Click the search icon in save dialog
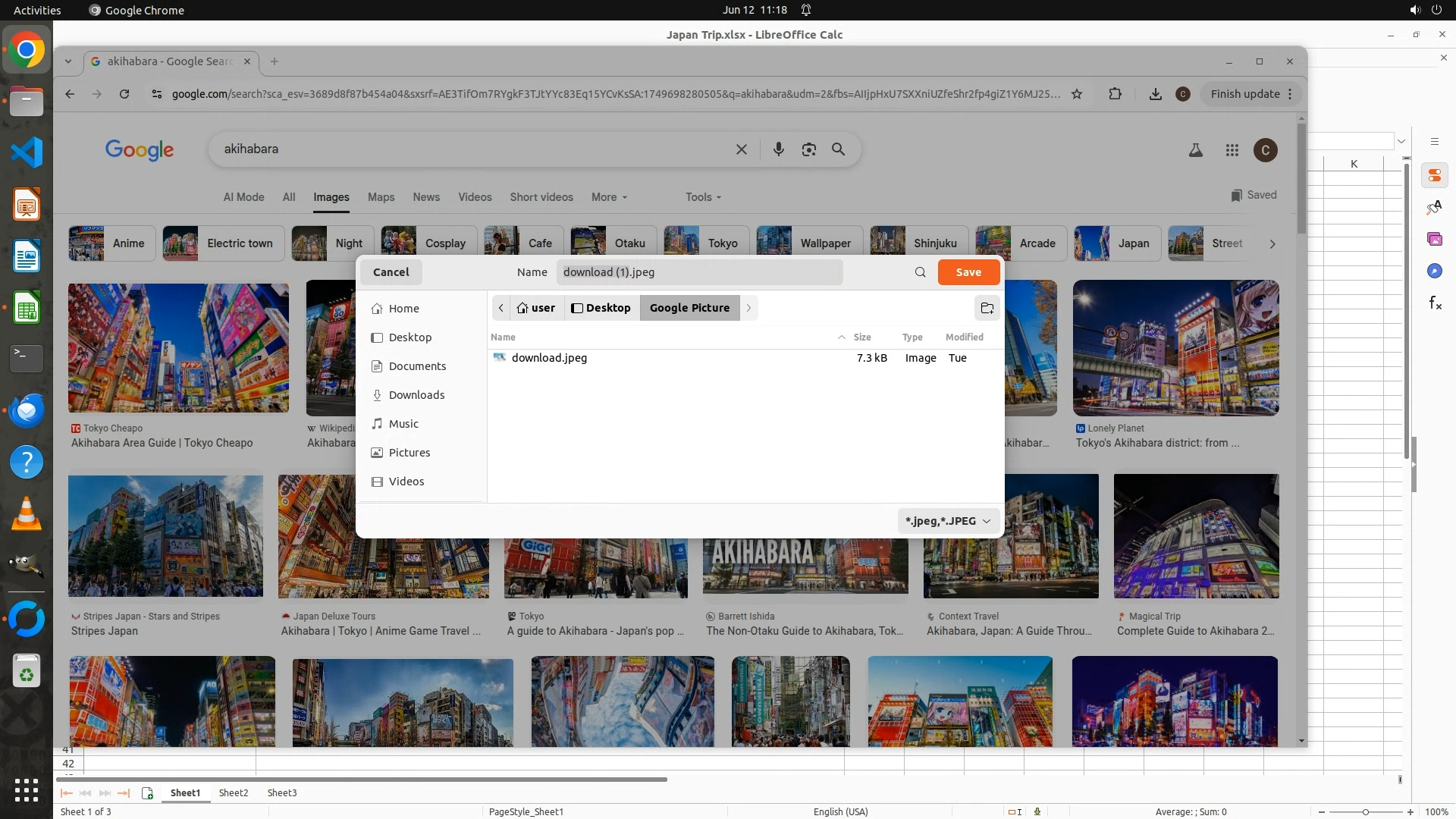Screen dimensions: 1456x819 [x=920, y=272]
